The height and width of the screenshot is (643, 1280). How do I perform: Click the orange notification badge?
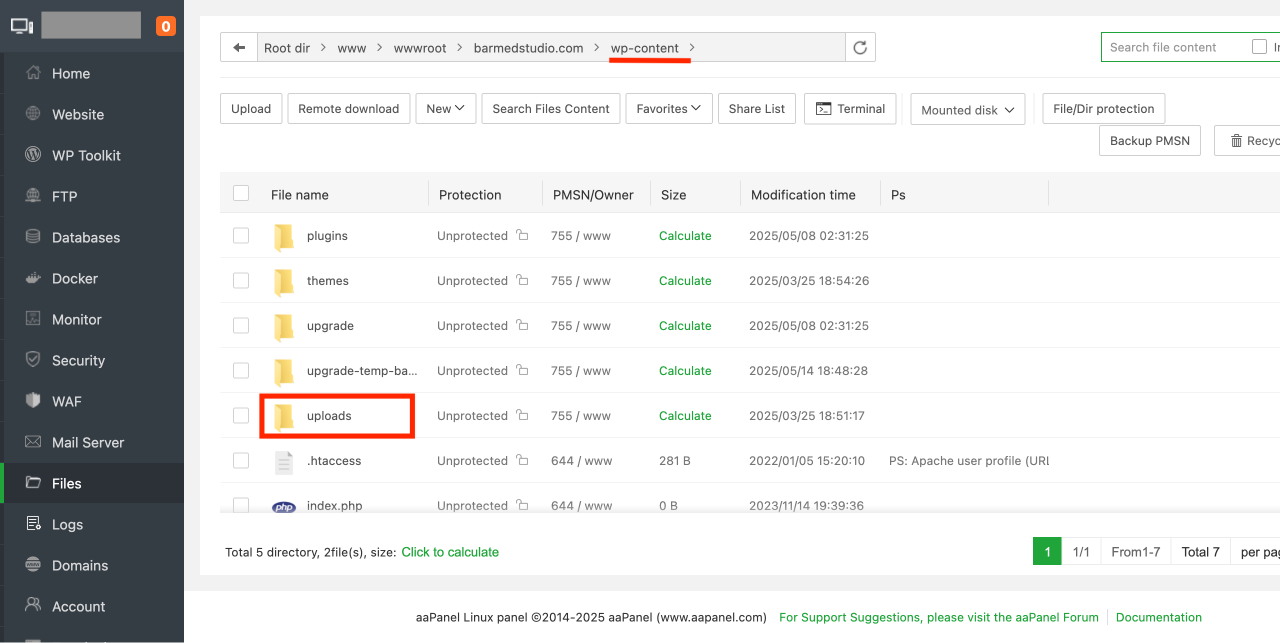(x=166, y=26)
